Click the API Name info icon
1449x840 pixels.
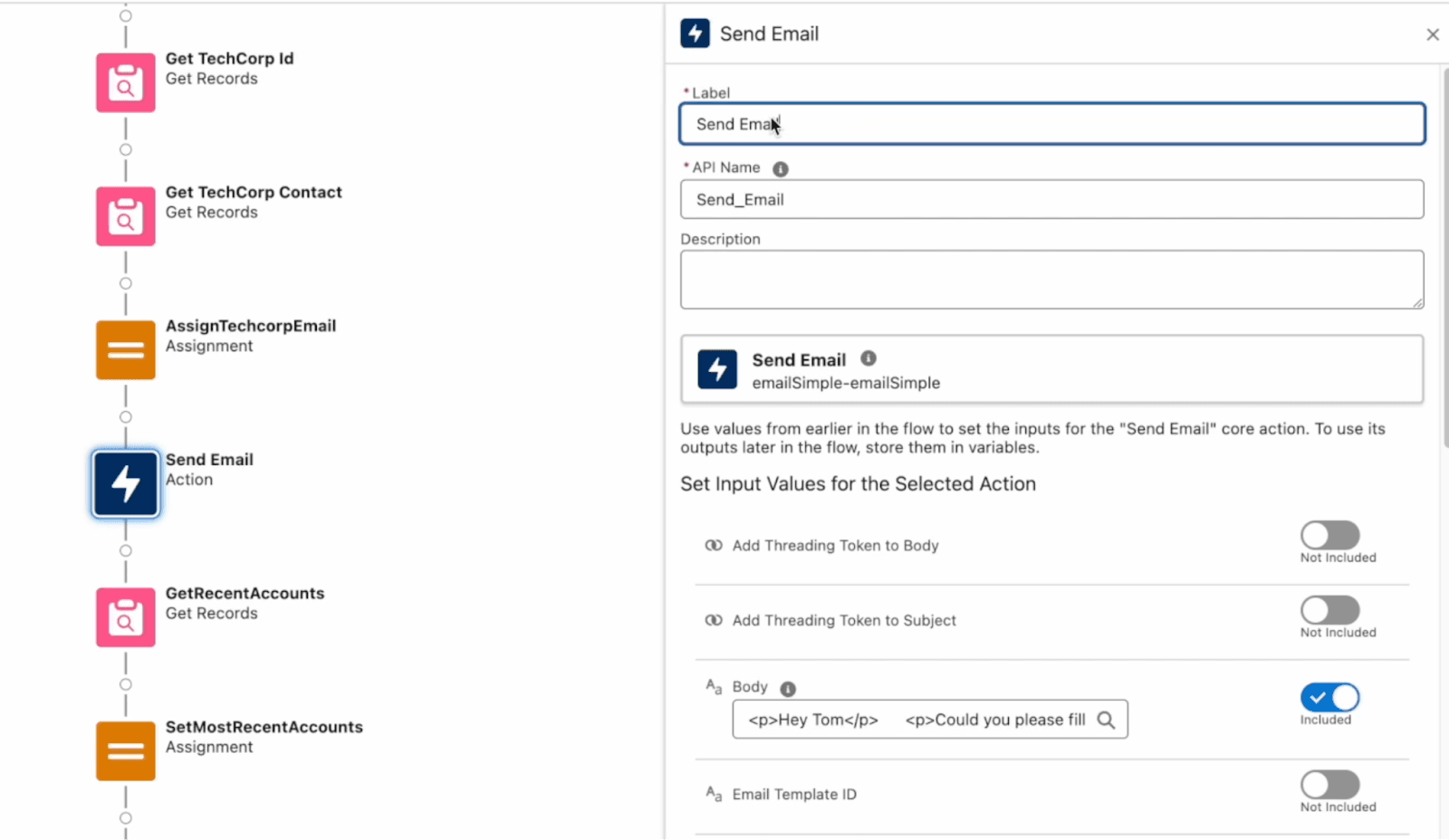click(781, 169)
